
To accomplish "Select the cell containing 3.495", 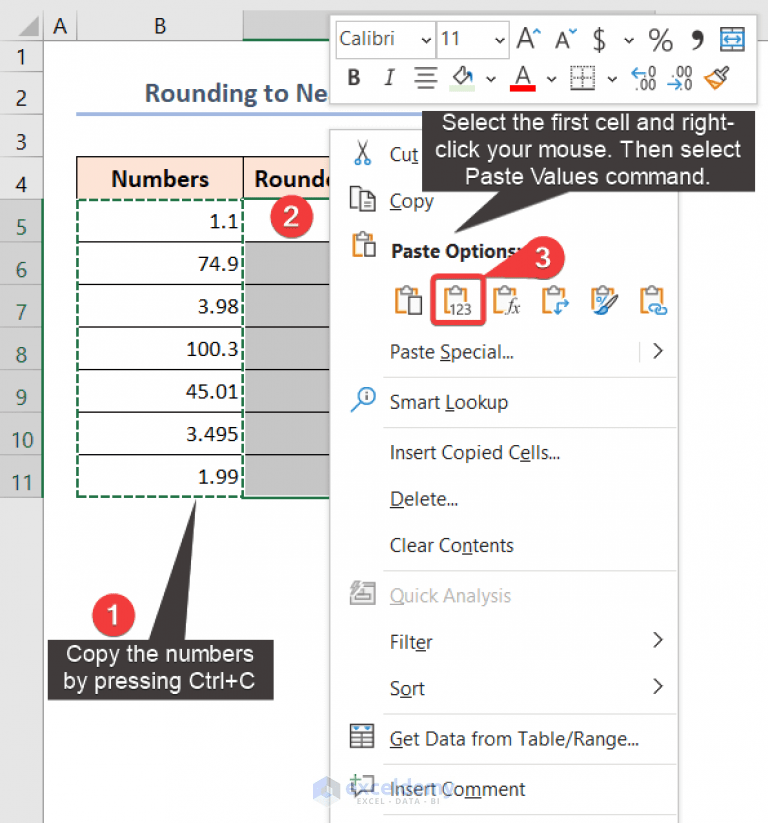I will [160, 434].
